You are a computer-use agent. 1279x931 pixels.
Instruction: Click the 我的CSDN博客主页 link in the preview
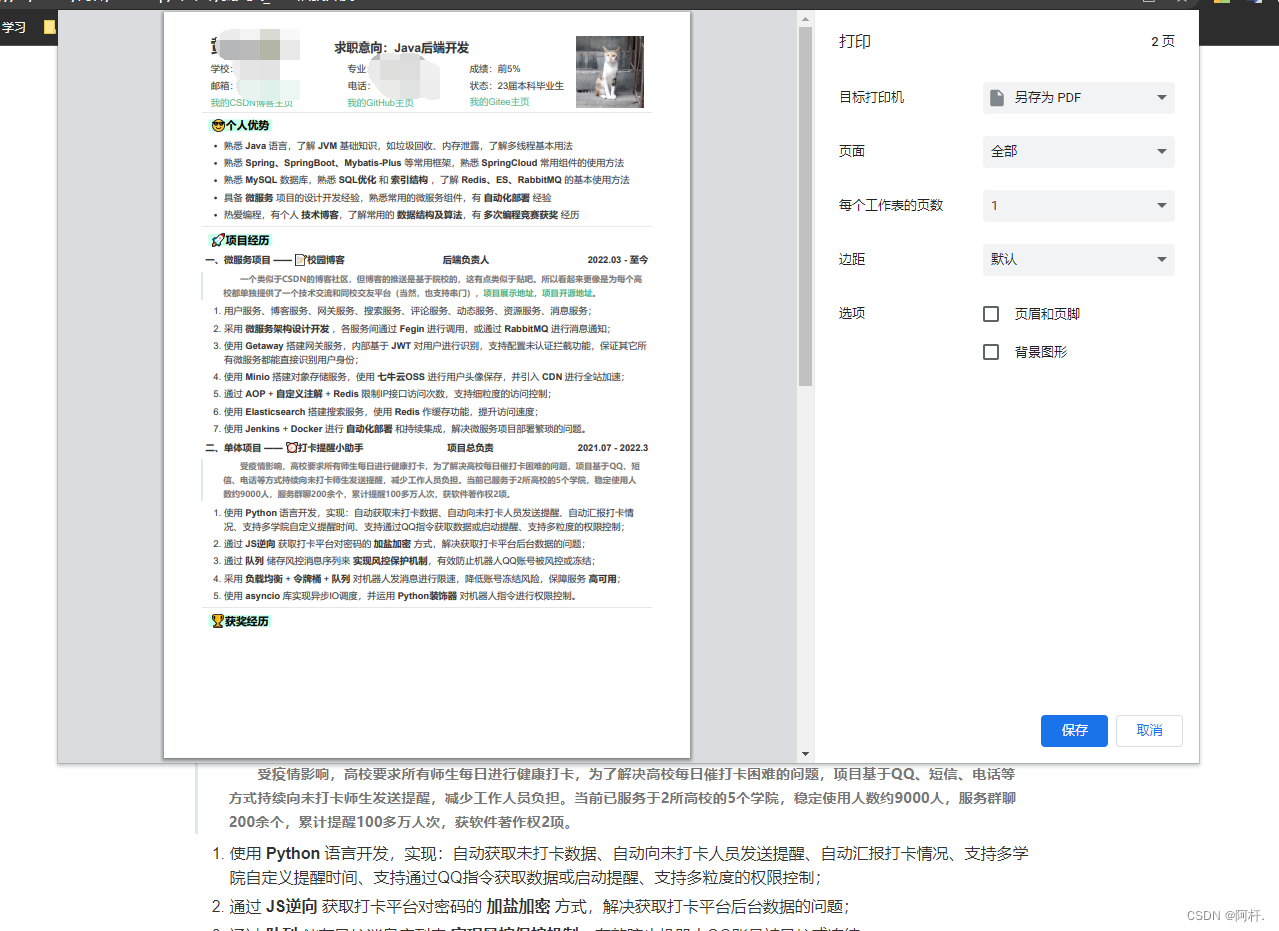click(251, 102)
